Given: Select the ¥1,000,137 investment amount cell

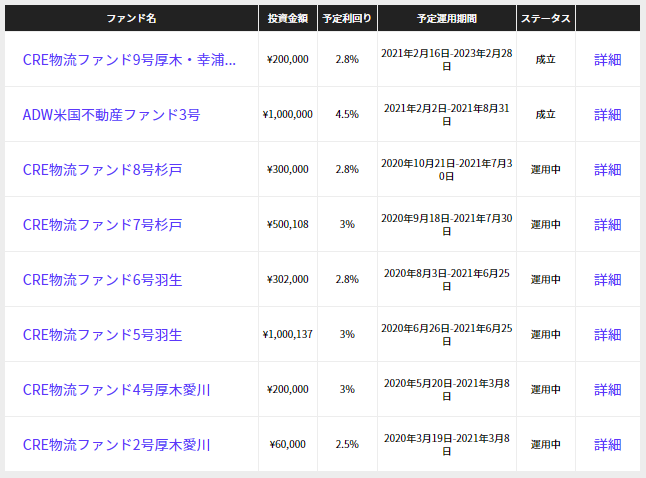Looking at the screenshot, I should click(288, 334).
